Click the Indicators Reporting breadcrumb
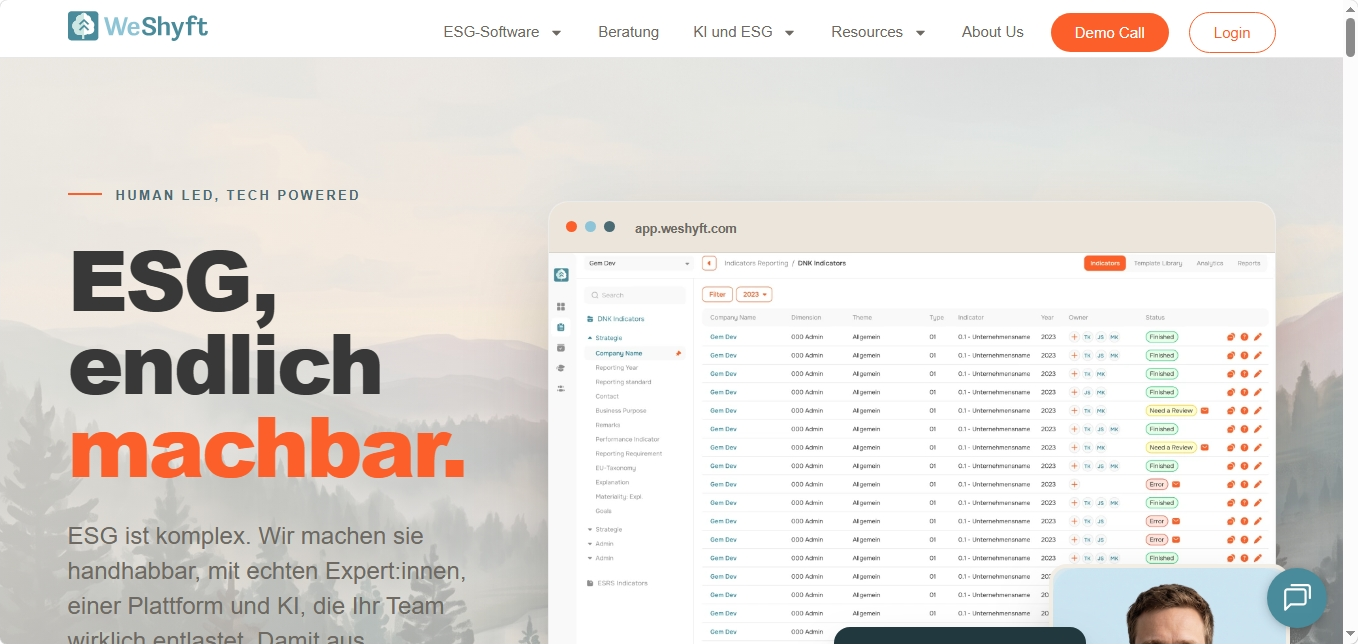Image resolution: width=1358 pixels, height=644 pixels. point(756,263)
